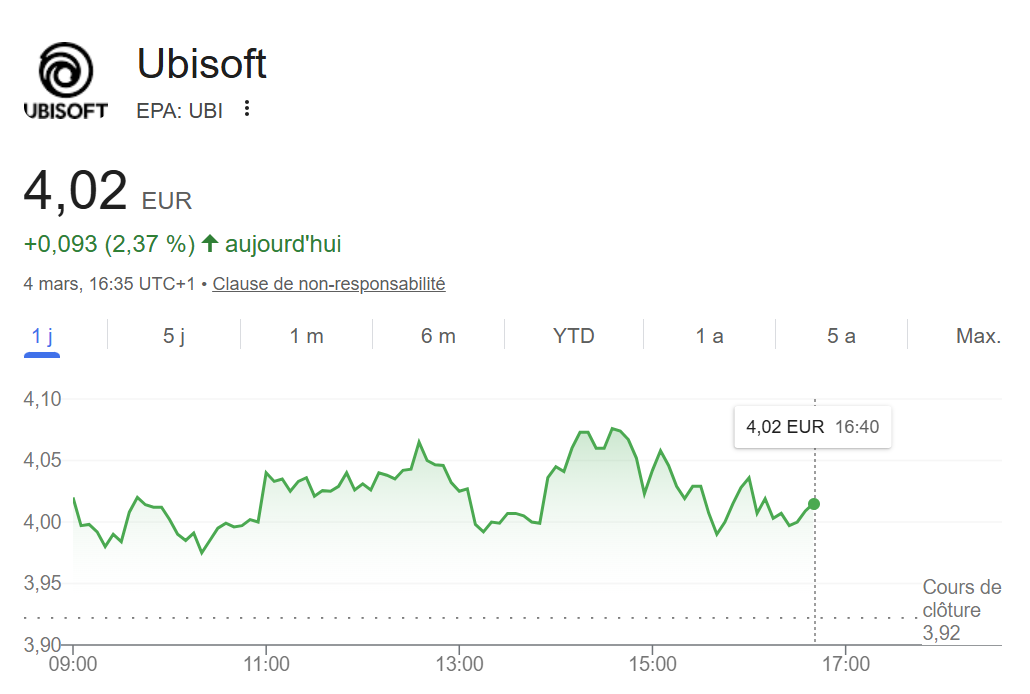This screenshot has height=694, width=1030.
Task: Select the 6 m range tab
Action: 438,336
